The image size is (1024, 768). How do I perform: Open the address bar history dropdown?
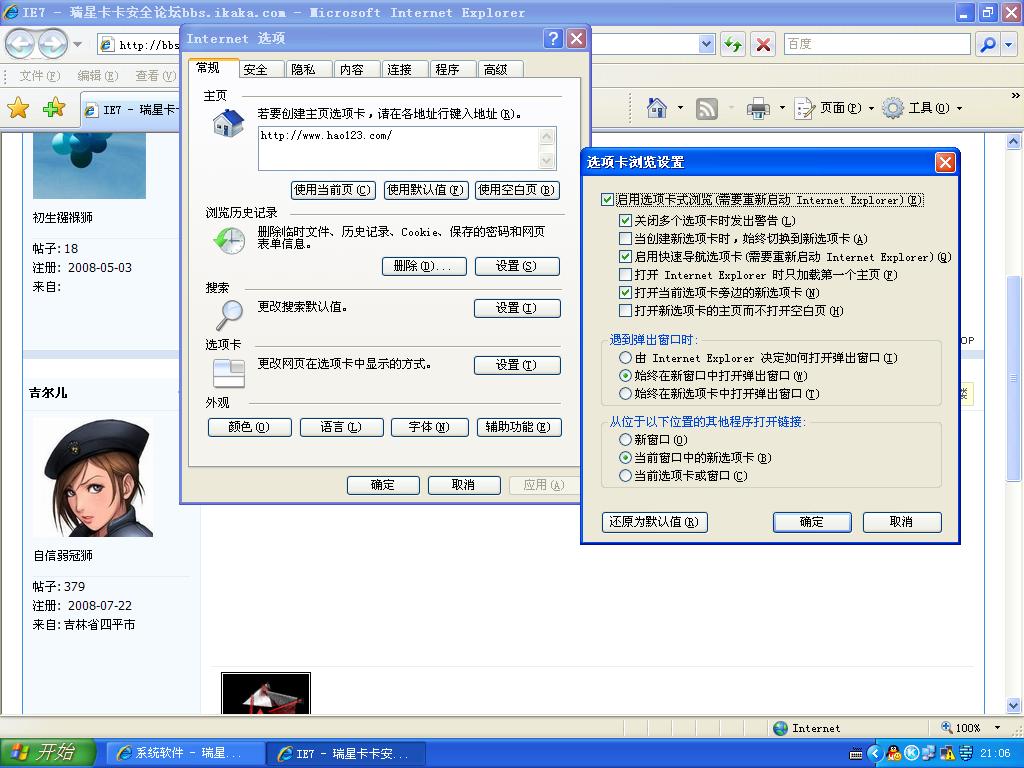point(706,44)
